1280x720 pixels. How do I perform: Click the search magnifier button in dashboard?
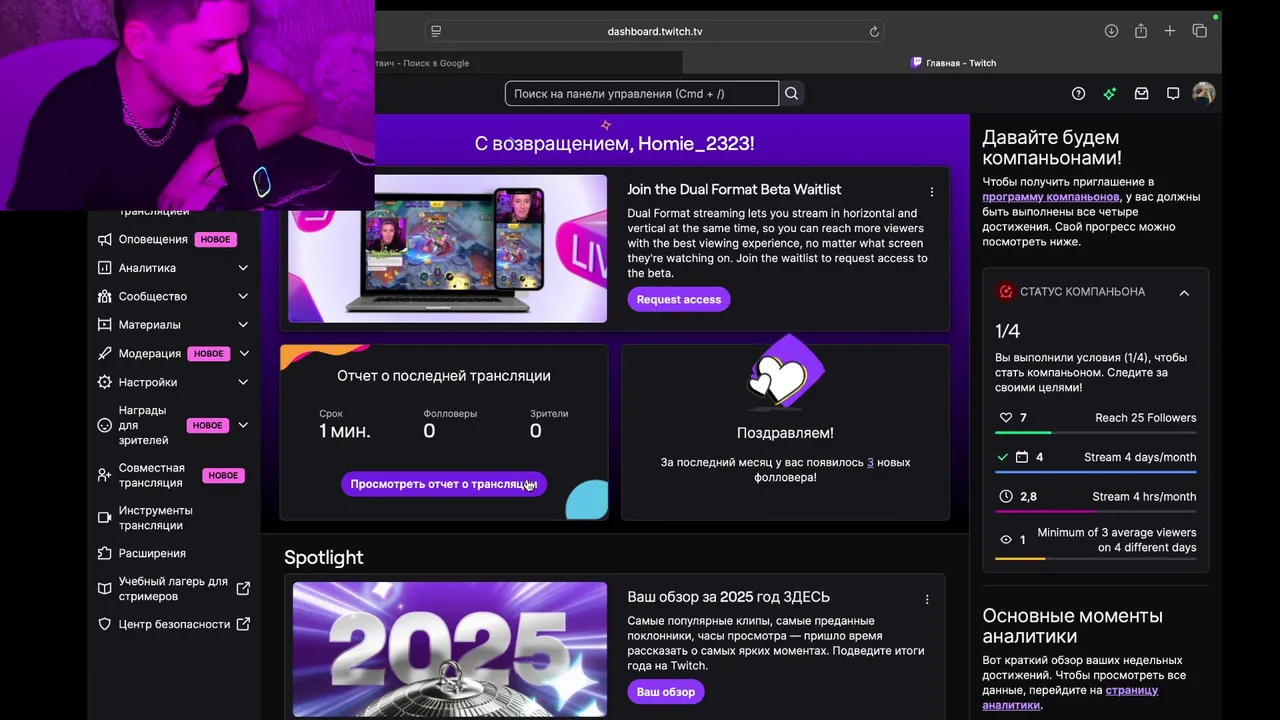pos(791,93)
